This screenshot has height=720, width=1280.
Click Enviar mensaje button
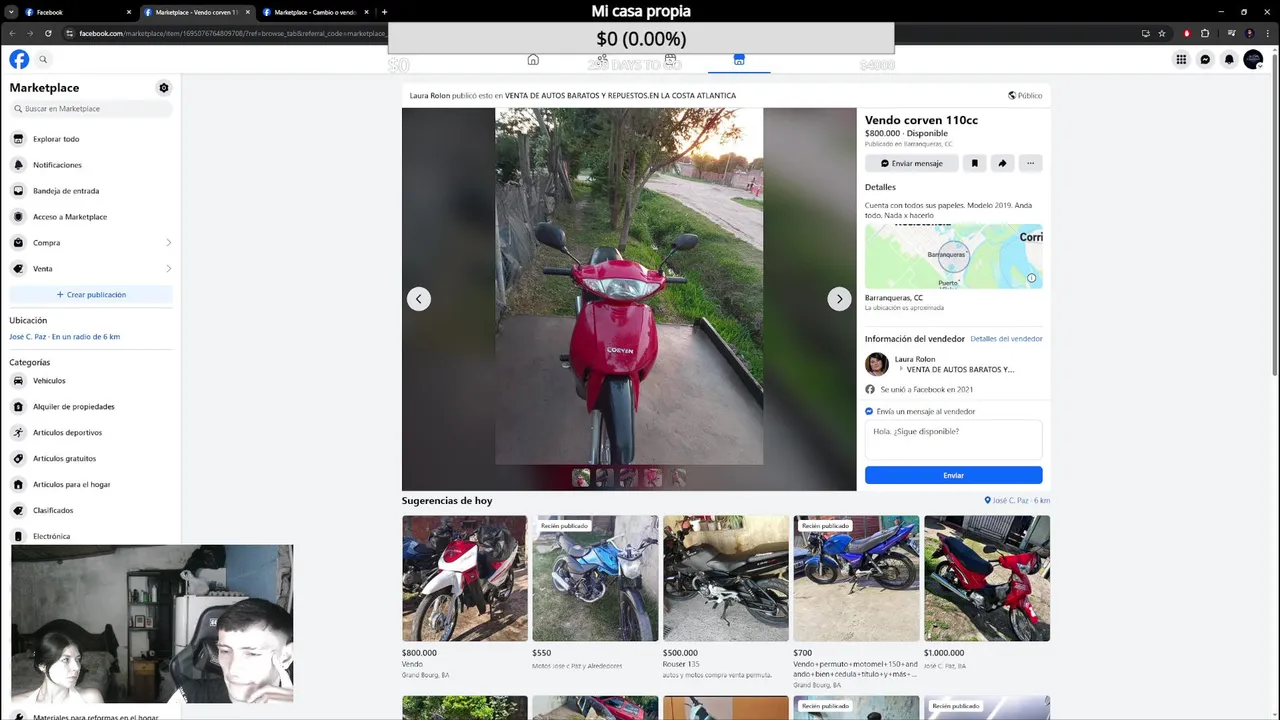pyautogui.click(x=912, y=163)
